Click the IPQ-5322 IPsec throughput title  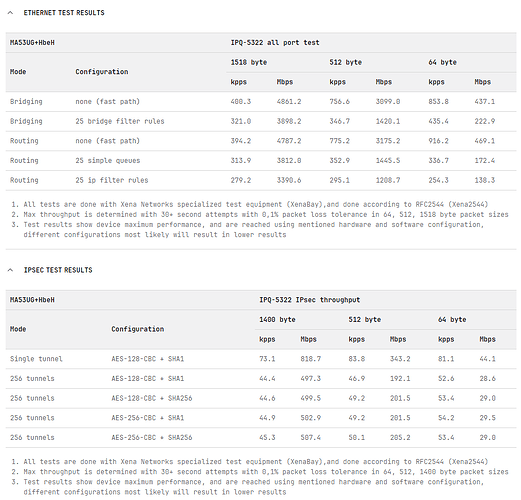pyautogui.click(x=309, y=300)
